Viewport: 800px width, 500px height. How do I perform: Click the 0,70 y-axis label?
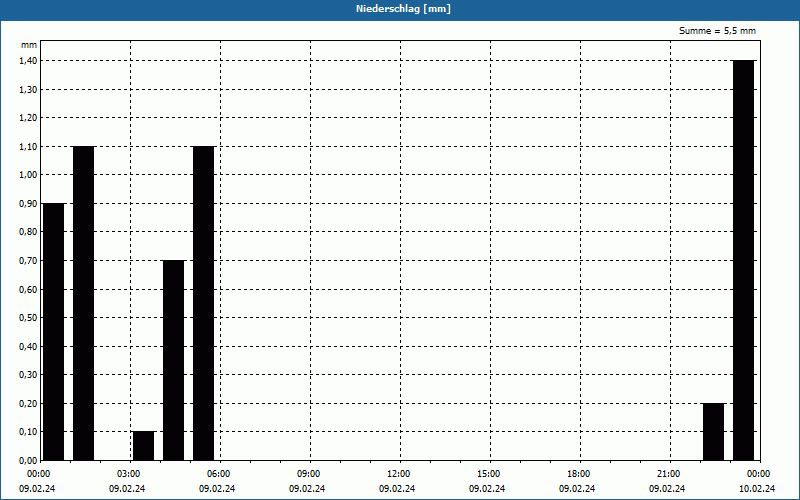[28, 261]
